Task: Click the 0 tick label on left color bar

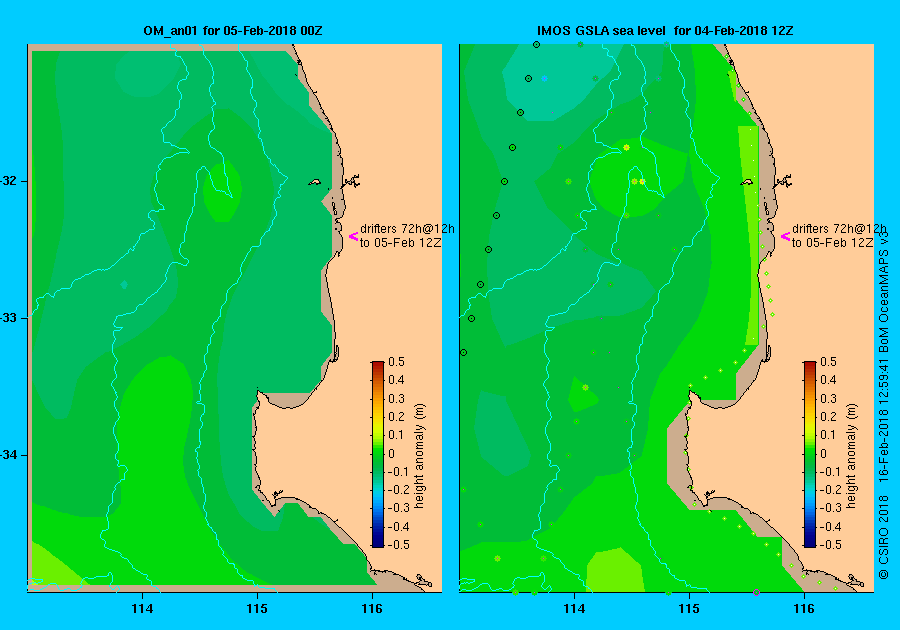Action: pyautogui.click(x=391, y=454)
